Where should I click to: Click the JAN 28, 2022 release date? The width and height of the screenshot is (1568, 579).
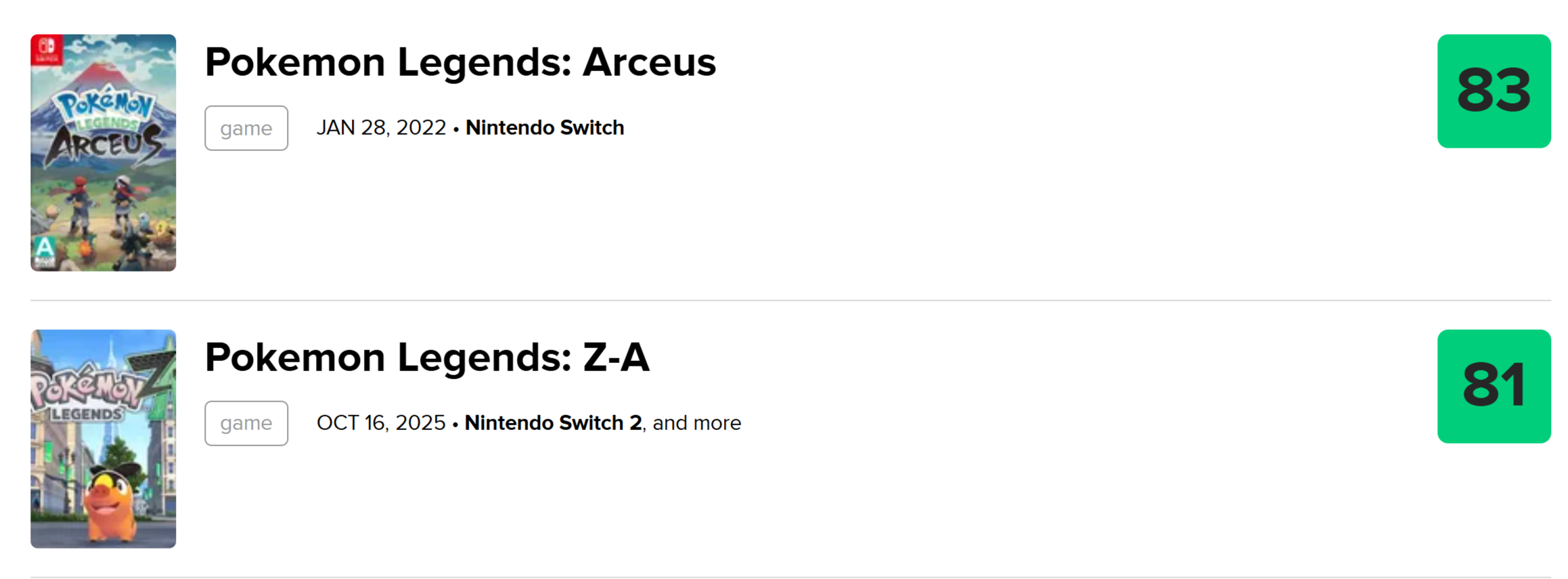tap(381, 128)
